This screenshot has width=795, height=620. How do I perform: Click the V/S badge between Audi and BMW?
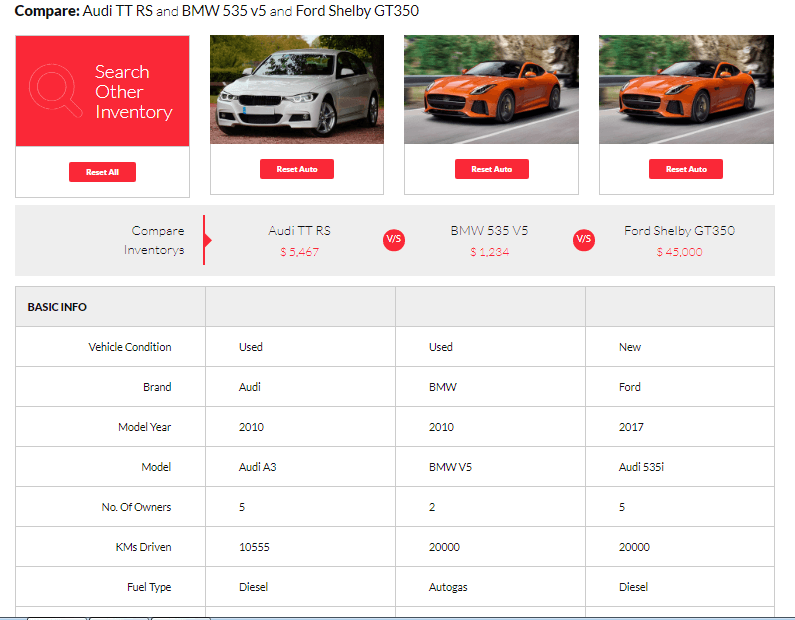394,240
